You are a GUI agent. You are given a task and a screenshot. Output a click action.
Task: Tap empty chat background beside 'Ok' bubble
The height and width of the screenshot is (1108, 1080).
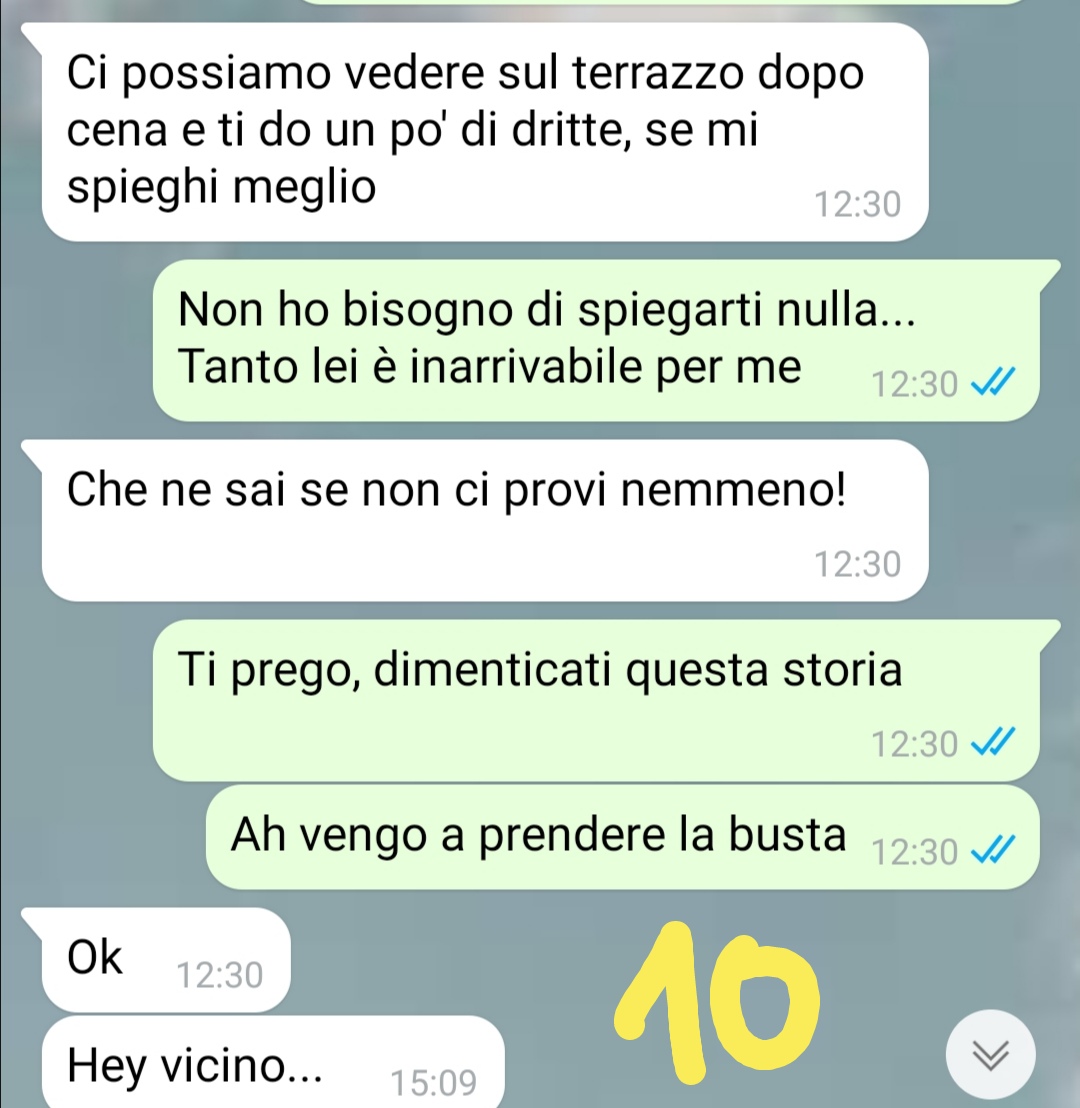pos(452,961)
